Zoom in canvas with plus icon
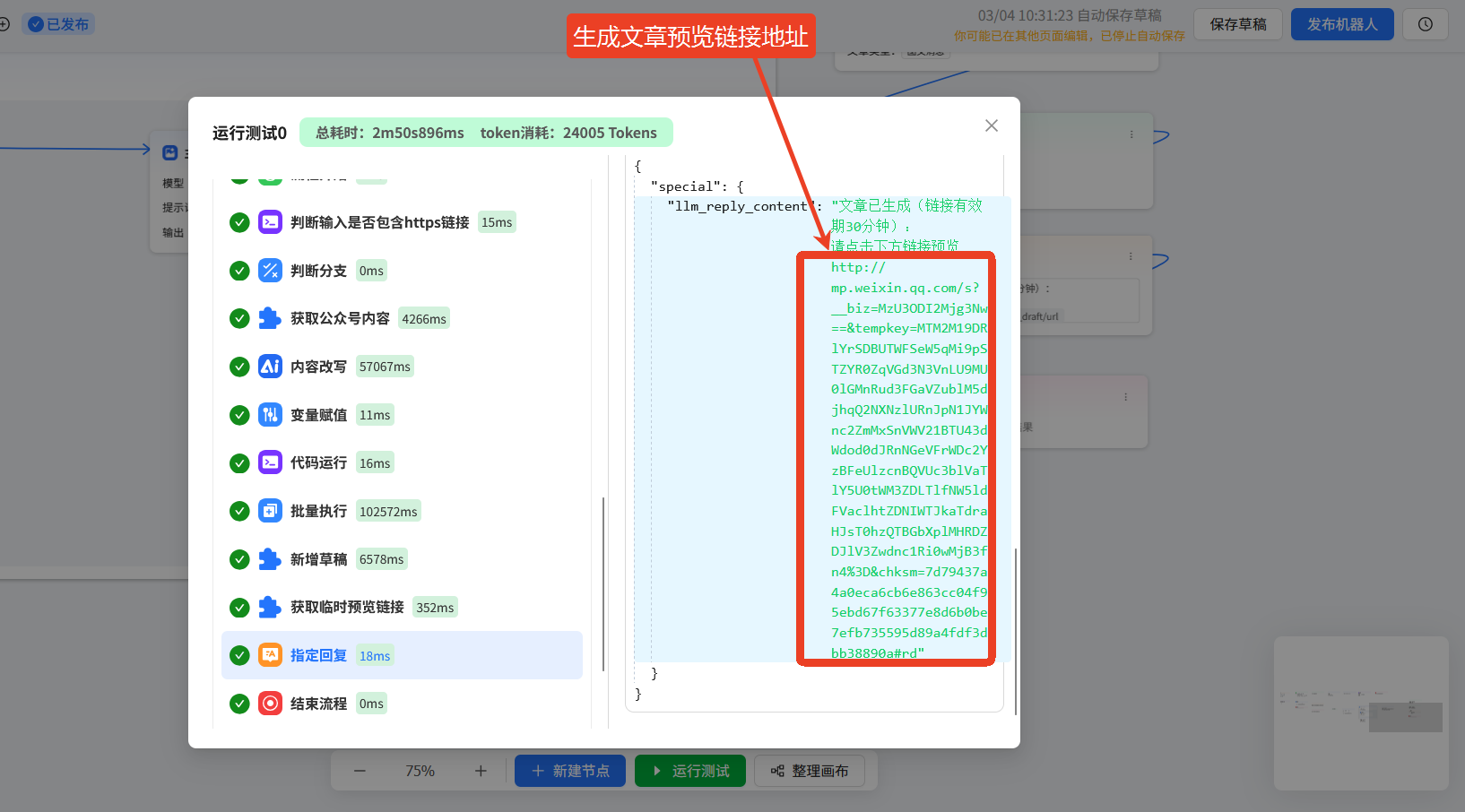 481,771
